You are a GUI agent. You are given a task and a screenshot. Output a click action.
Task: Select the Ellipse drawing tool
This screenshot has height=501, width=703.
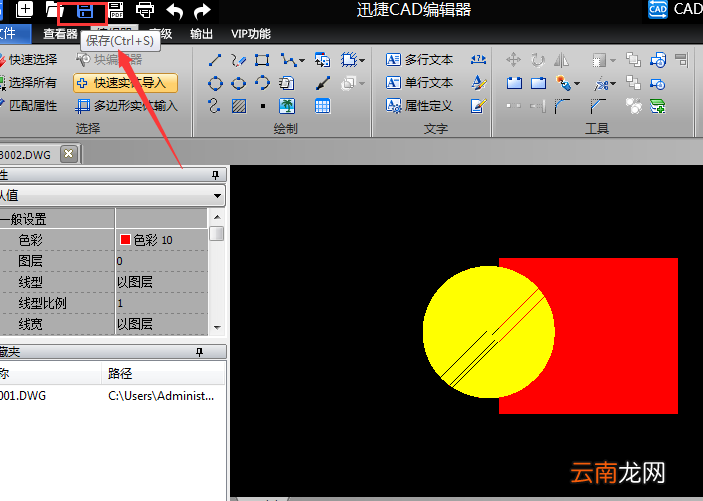click(x=238, y=83)
